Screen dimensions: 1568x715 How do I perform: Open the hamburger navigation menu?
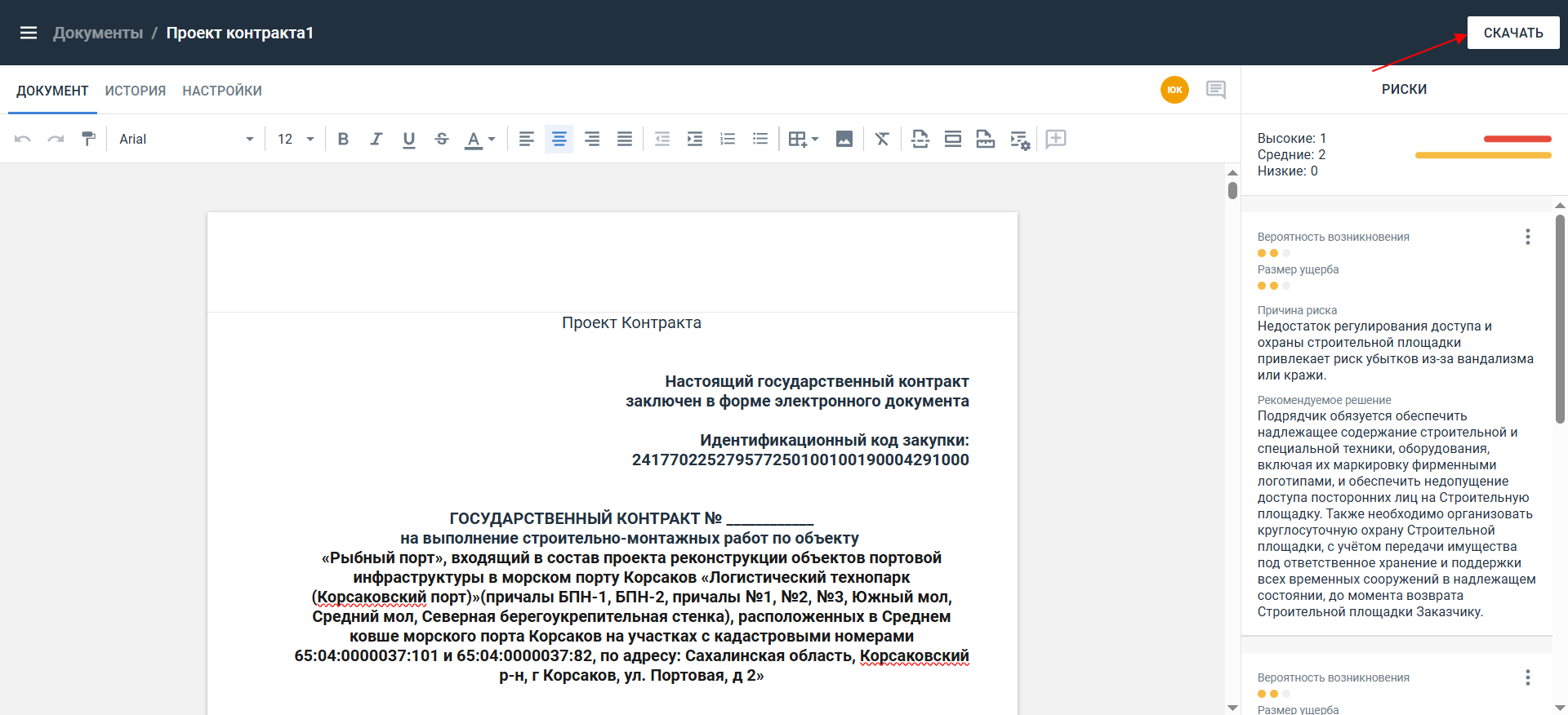point(29,33)
